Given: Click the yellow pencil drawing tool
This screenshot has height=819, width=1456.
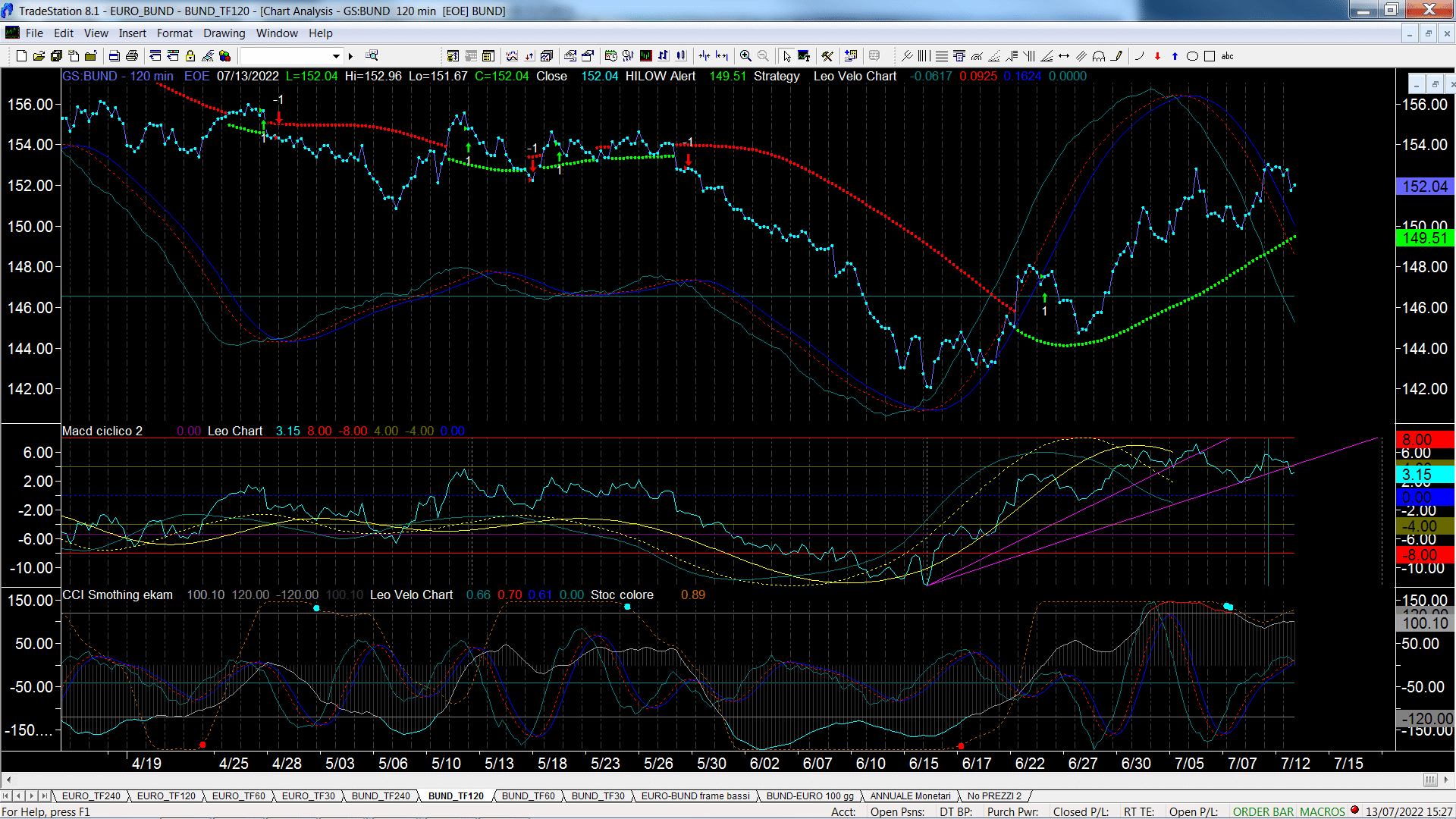Looking at the screenshot, I should [x=1116, y=55].
